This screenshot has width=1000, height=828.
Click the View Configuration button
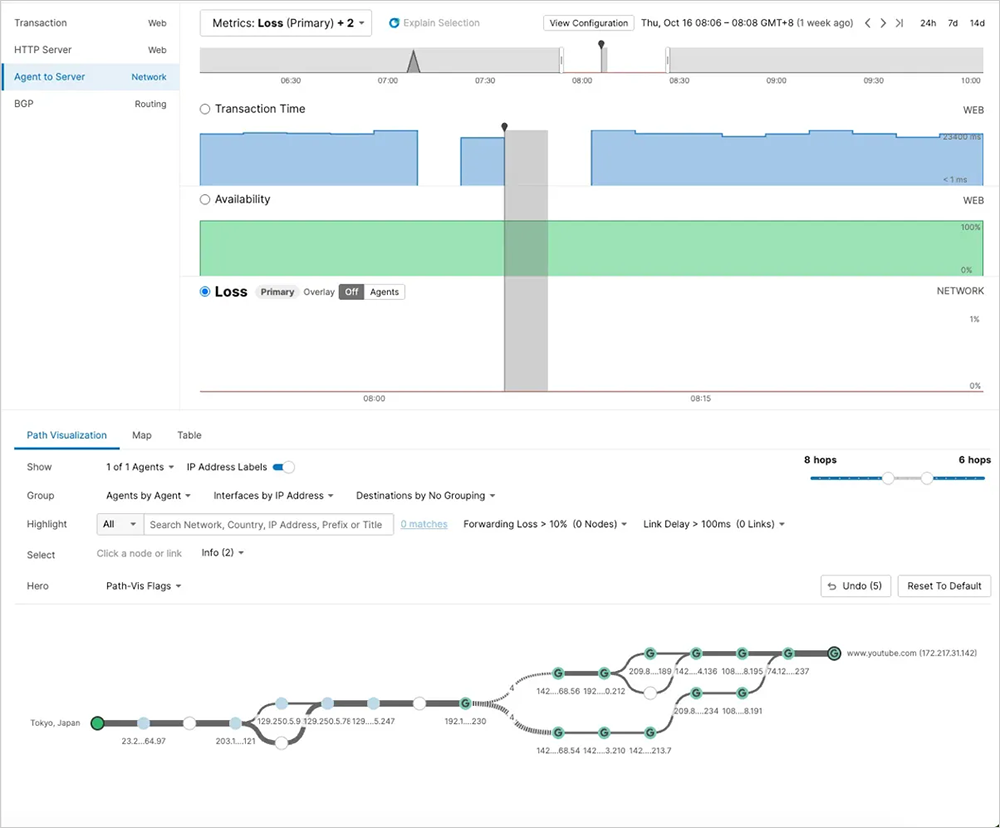point(588,22)
